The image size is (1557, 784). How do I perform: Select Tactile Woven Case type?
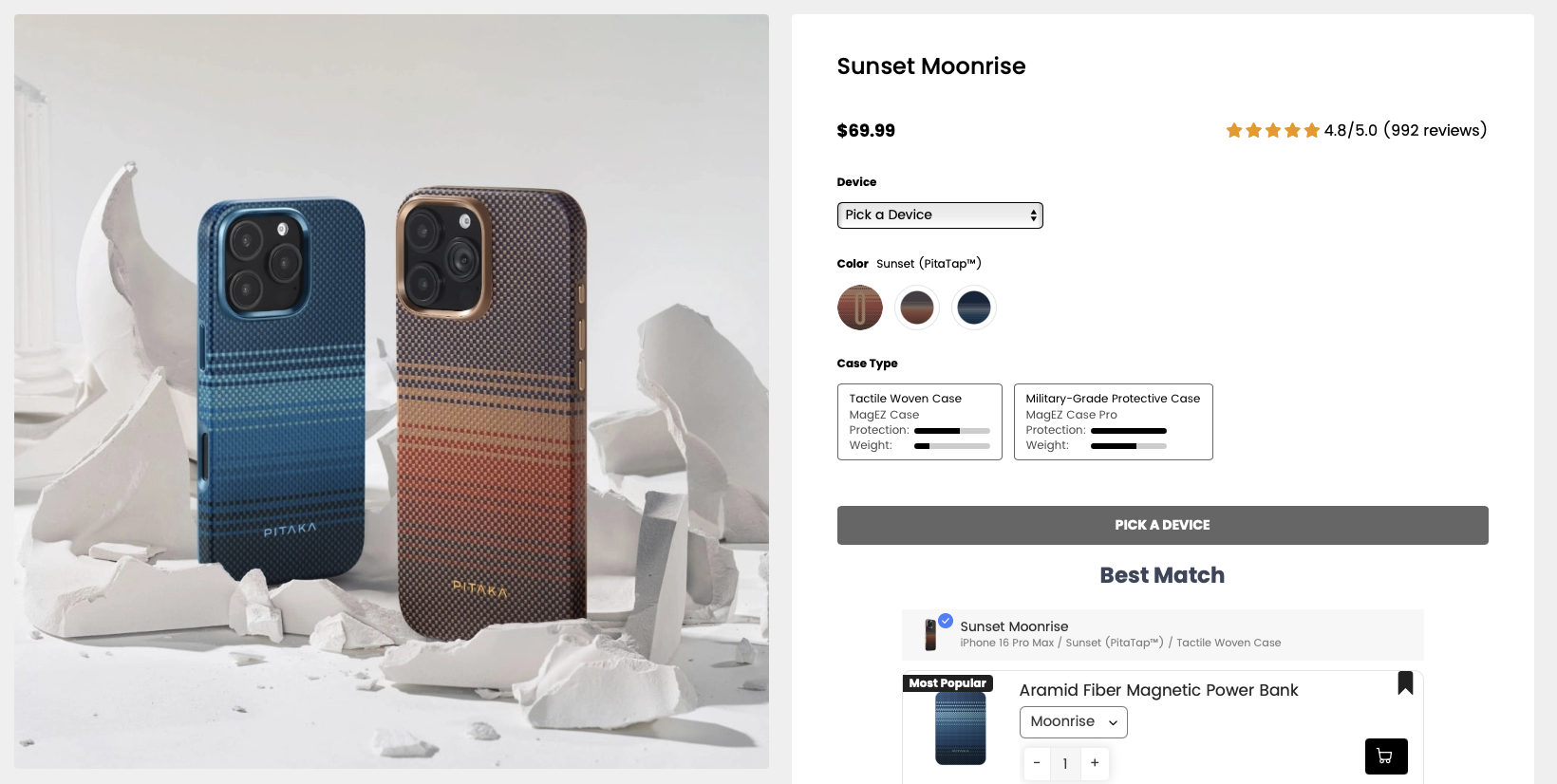click(x=920, y=421)
